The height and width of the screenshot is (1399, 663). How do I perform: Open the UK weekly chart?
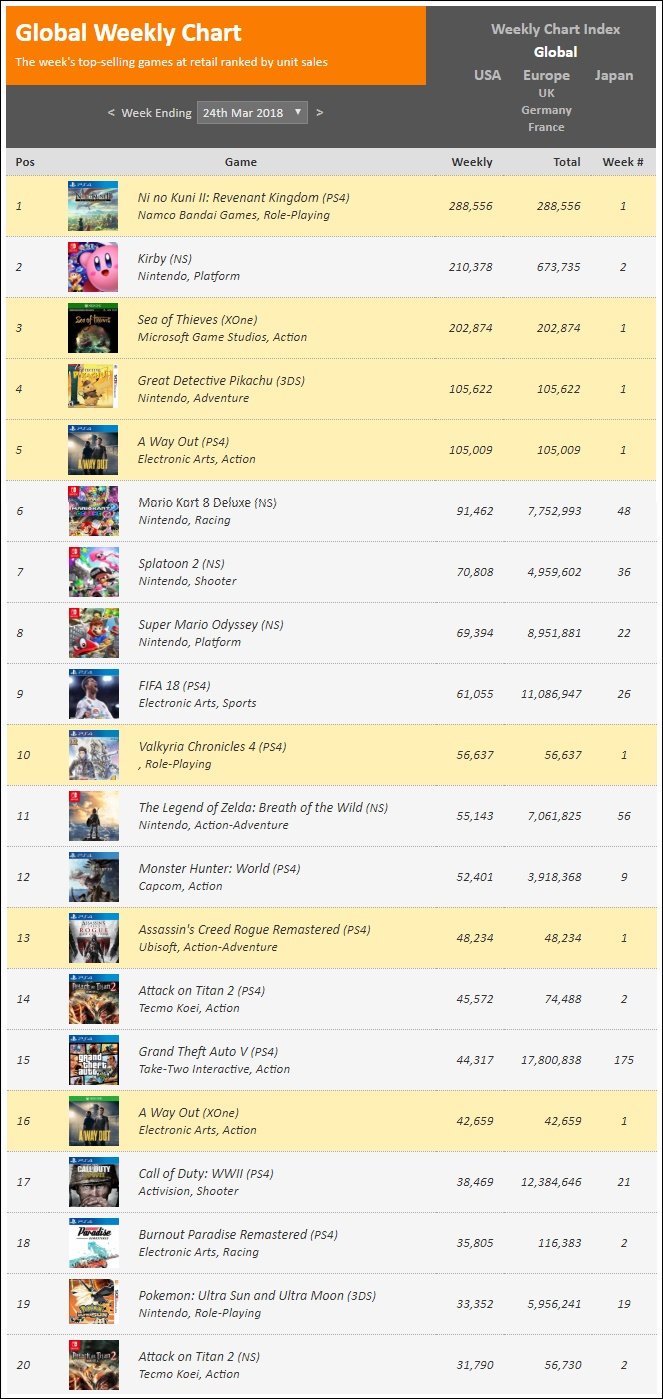pos(546,93)
